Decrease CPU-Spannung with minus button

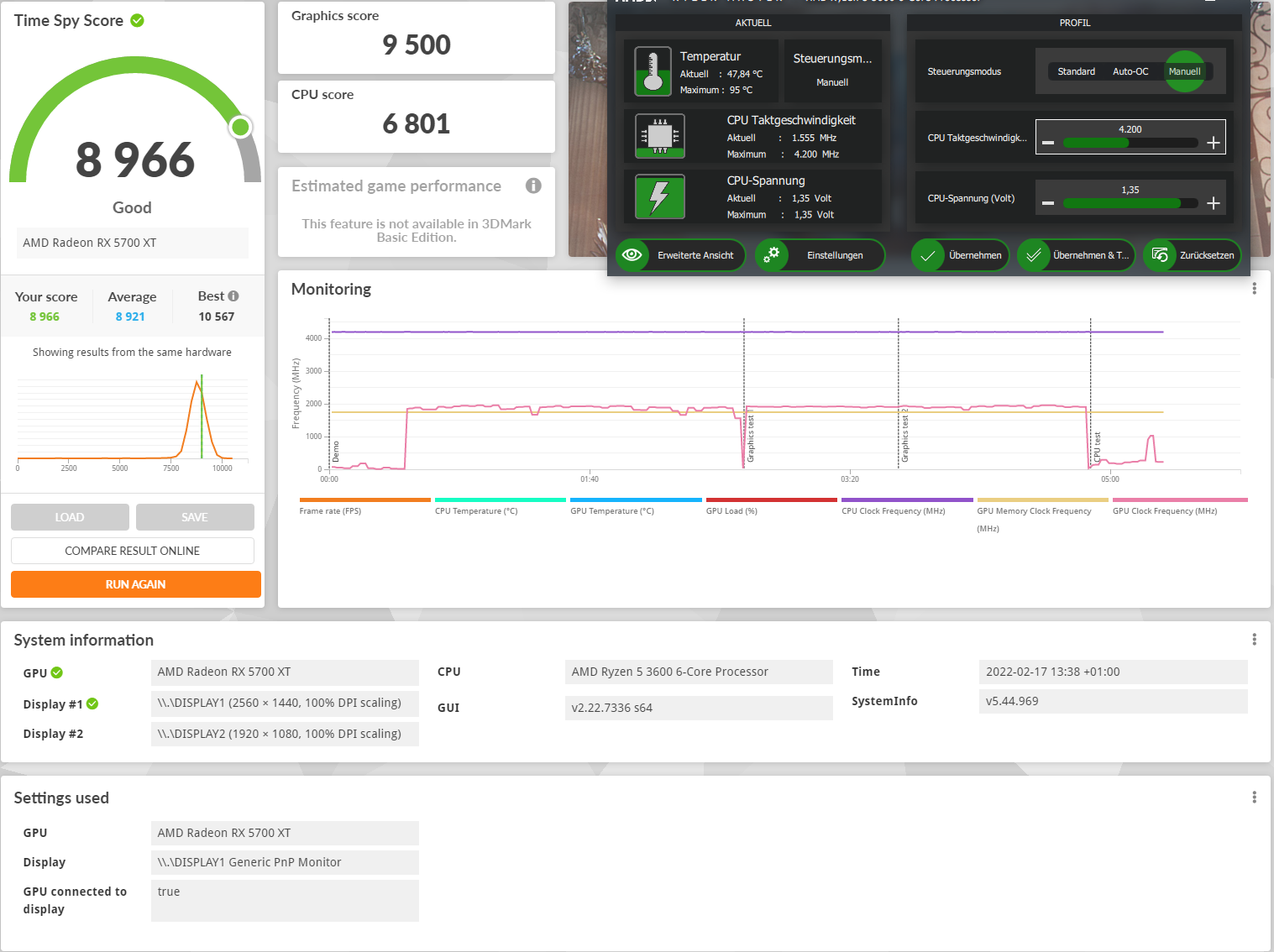(x=1048, y=203)
